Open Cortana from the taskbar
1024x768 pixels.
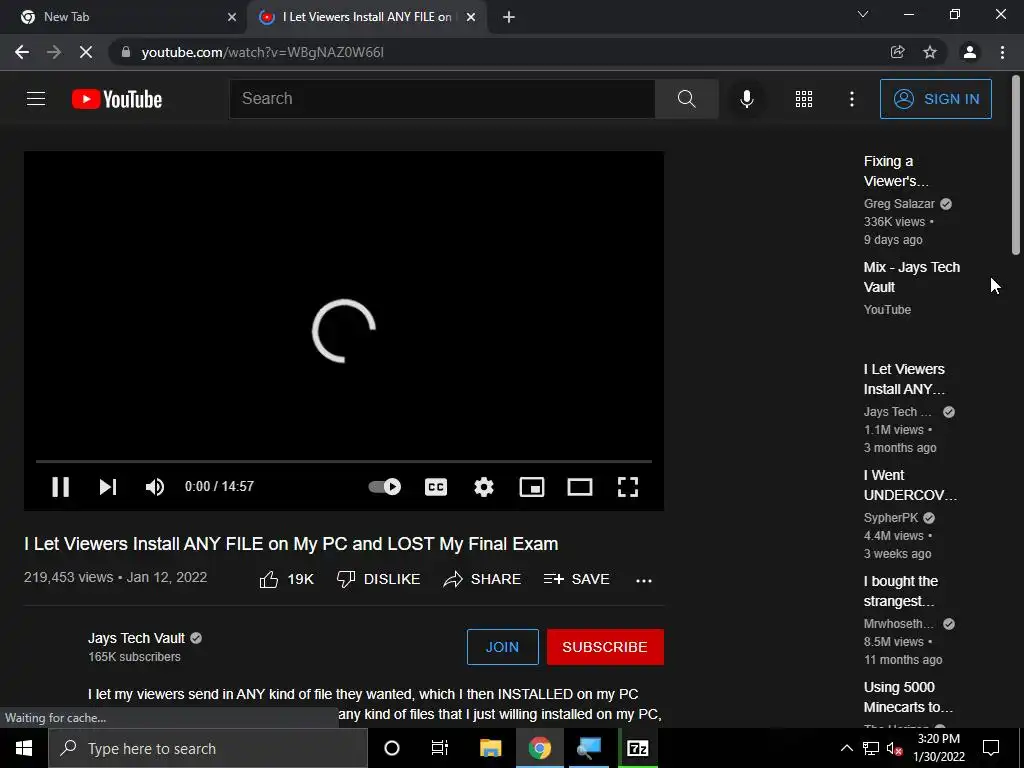coord(392,748)
